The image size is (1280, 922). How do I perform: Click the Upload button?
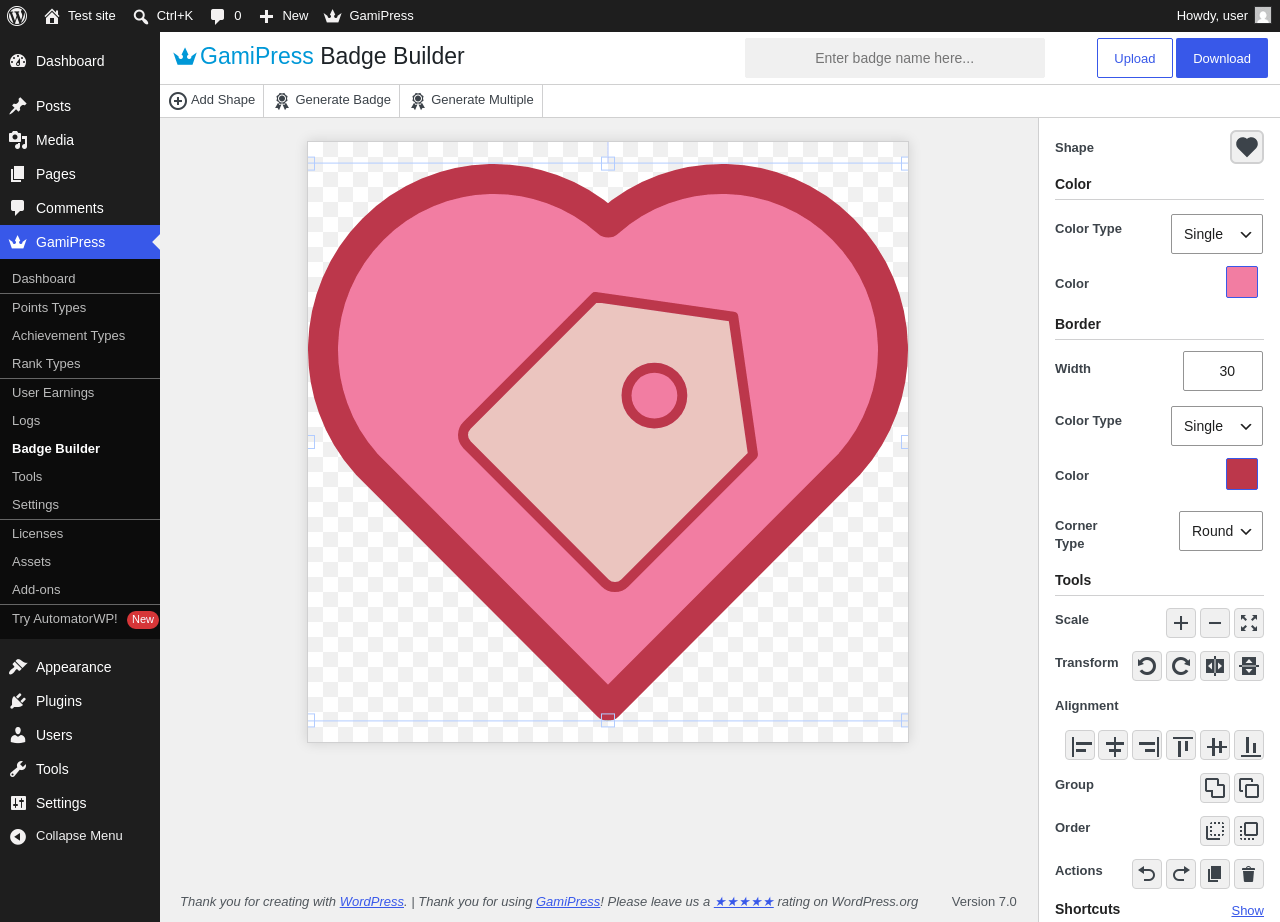[1135, 58]
